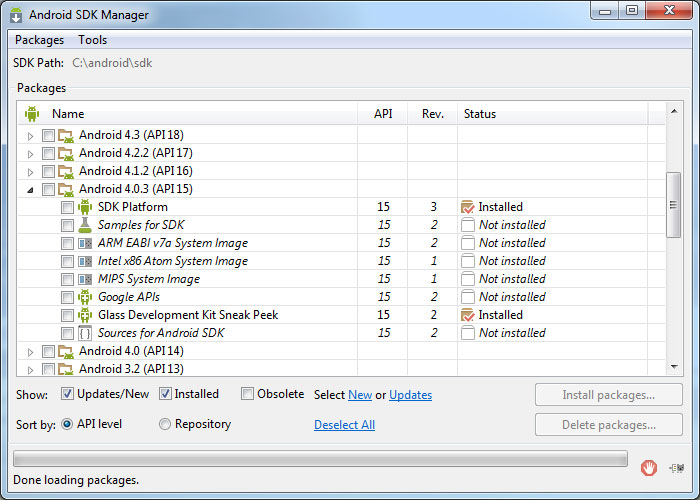
Task: Click the Glass Development Kit Sneak Peek icon
Action: 85,315
